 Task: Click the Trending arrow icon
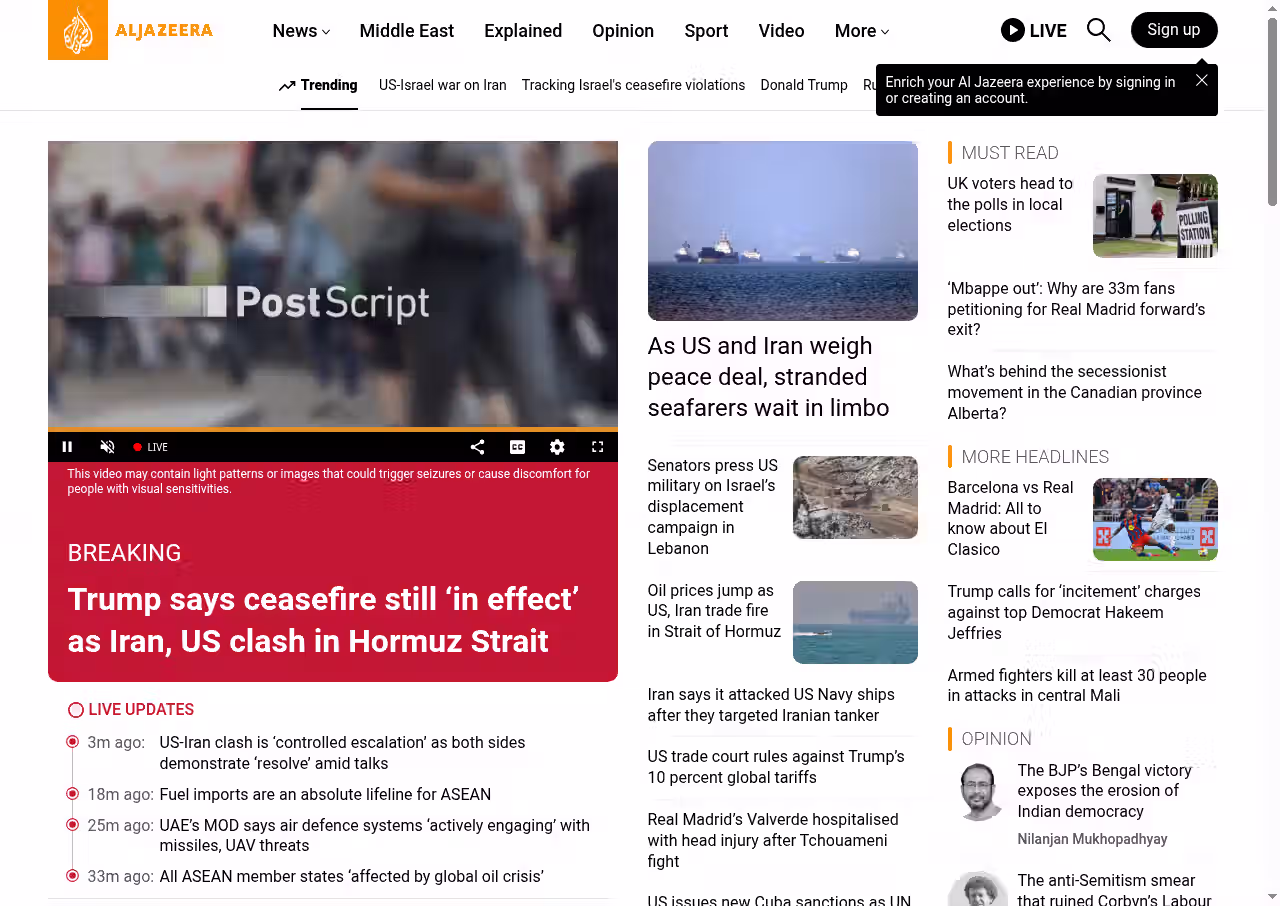coord(287,86)
